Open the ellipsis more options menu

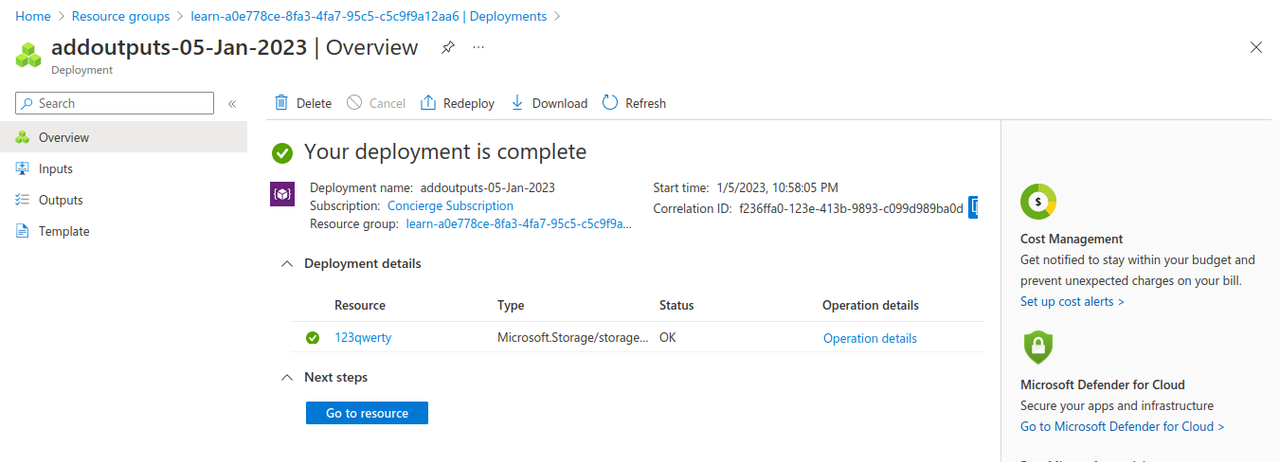point(478,47)
